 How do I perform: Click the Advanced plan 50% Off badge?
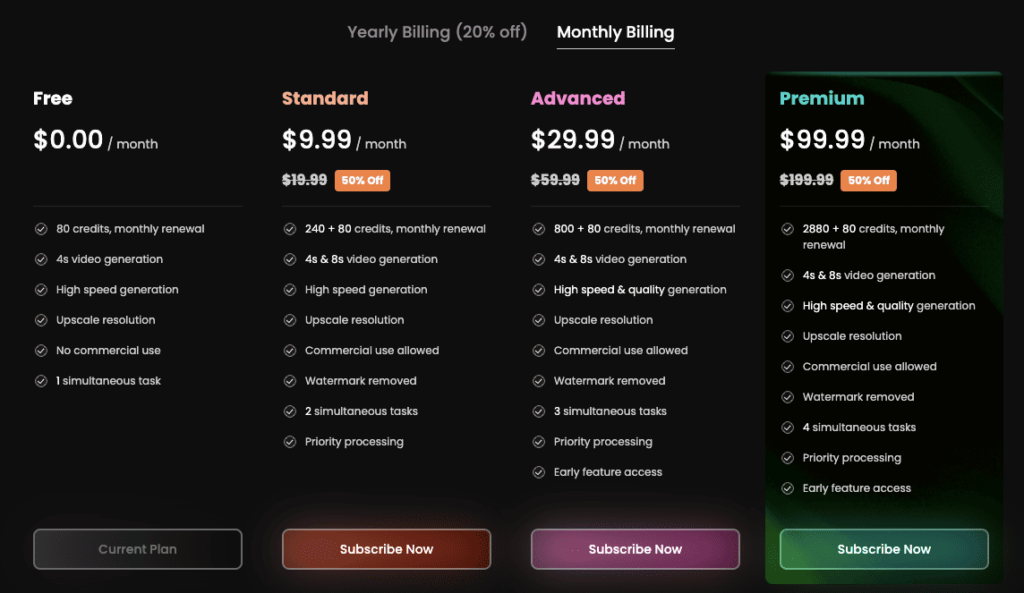click(x=615, y=180)
